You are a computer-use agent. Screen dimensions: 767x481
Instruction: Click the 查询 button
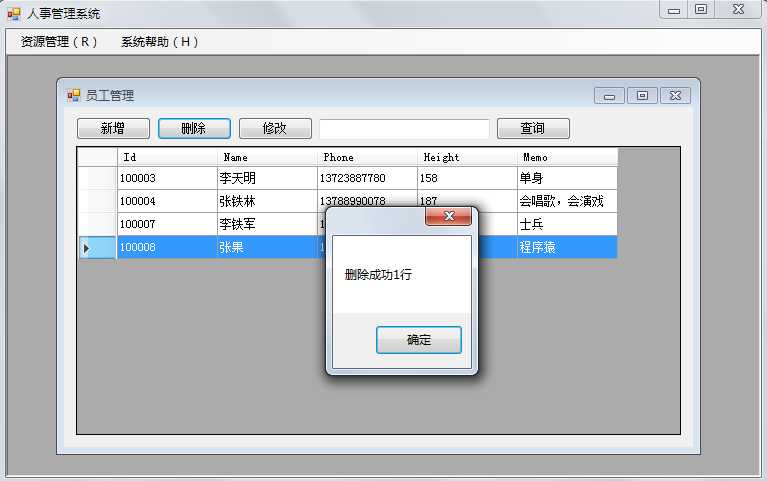[533, 128]
